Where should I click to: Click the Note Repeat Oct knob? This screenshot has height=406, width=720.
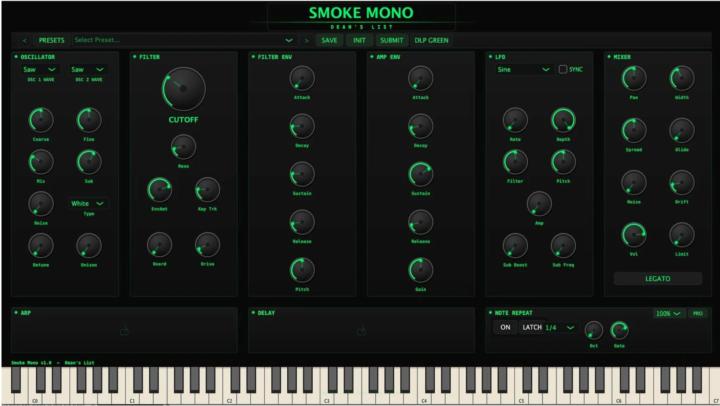click(x=594, y=330)
